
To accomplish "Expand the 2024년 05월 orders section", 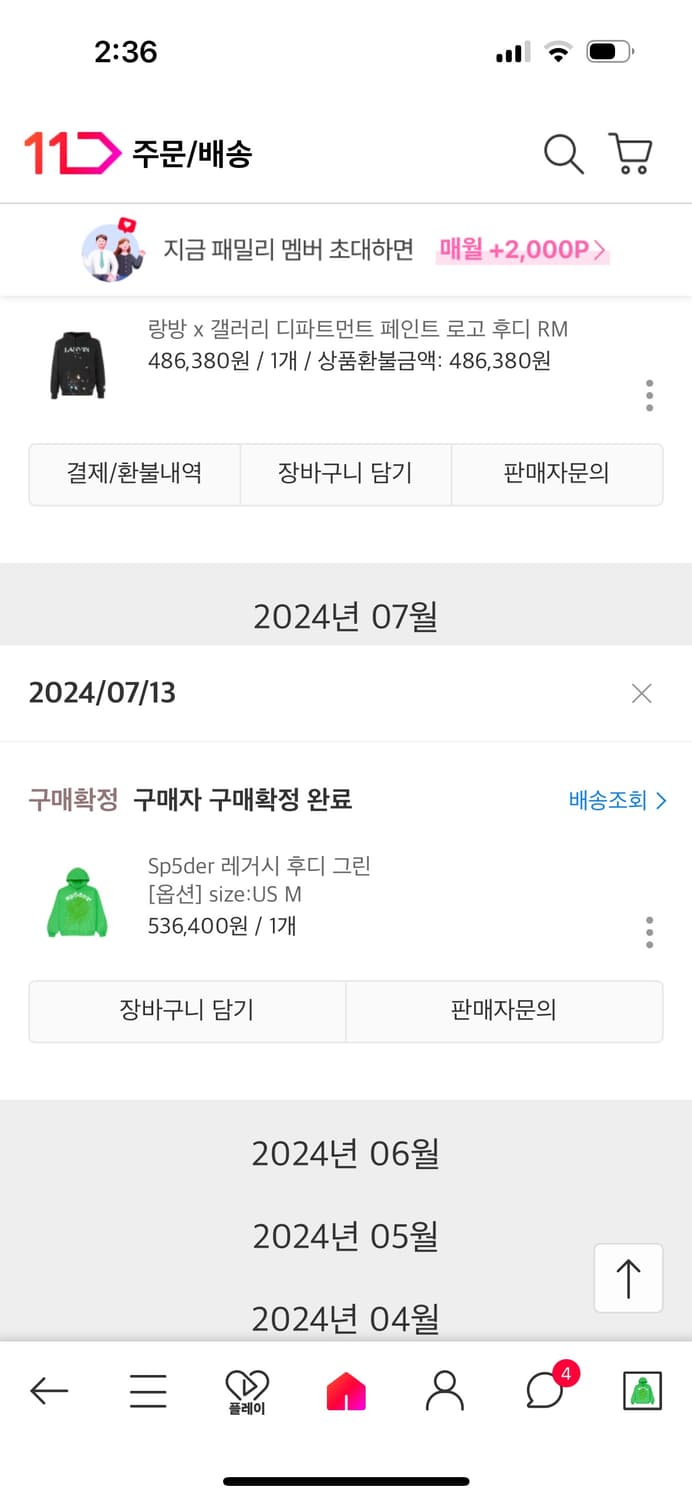I will (345, 1237).
